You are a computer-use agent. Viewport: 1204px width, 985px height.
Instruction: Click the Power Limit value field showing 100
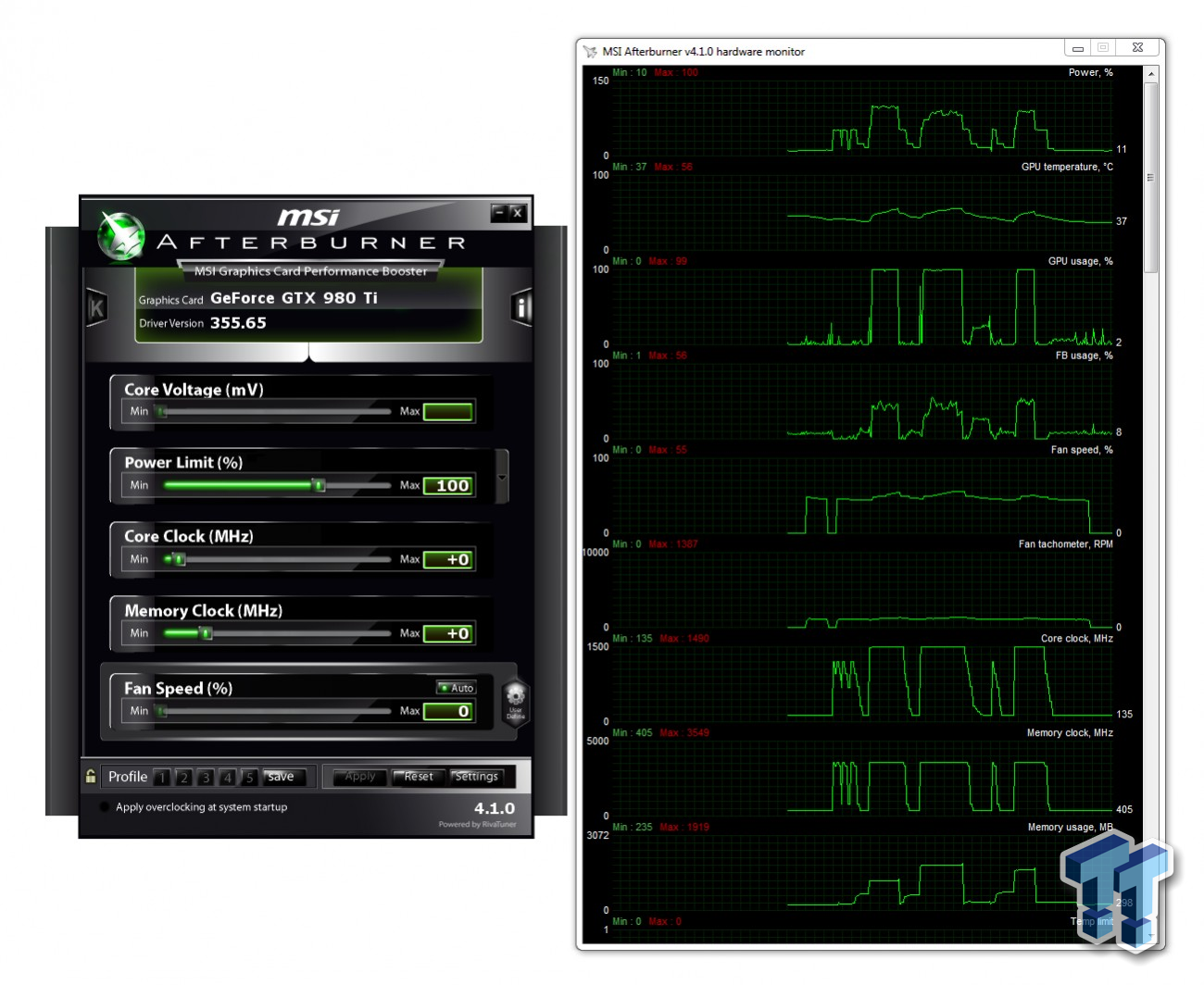pos(449,486)
